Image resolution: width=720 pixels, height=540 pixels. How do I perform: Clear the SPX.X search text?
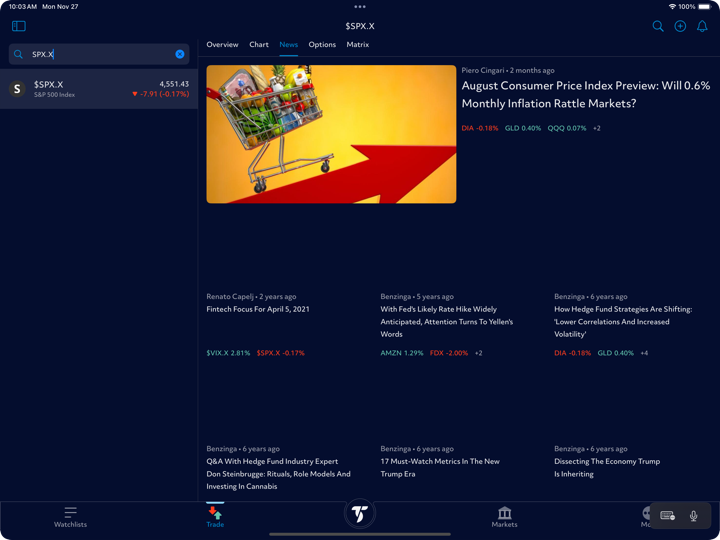[180, 54]
